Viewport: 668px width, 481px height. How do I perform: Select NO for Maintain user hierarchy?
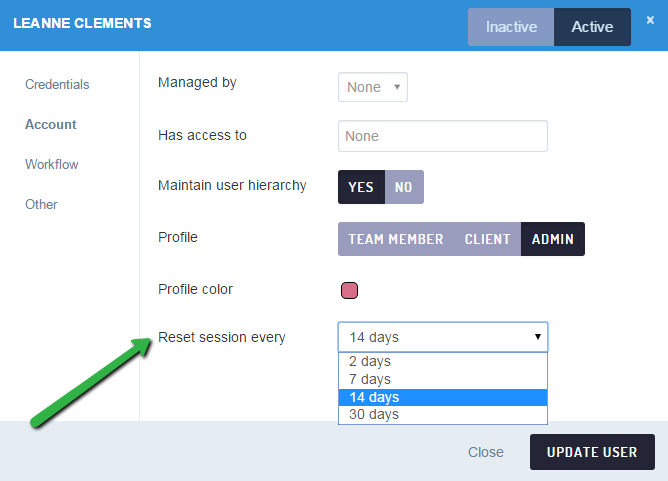coord(404,187)
